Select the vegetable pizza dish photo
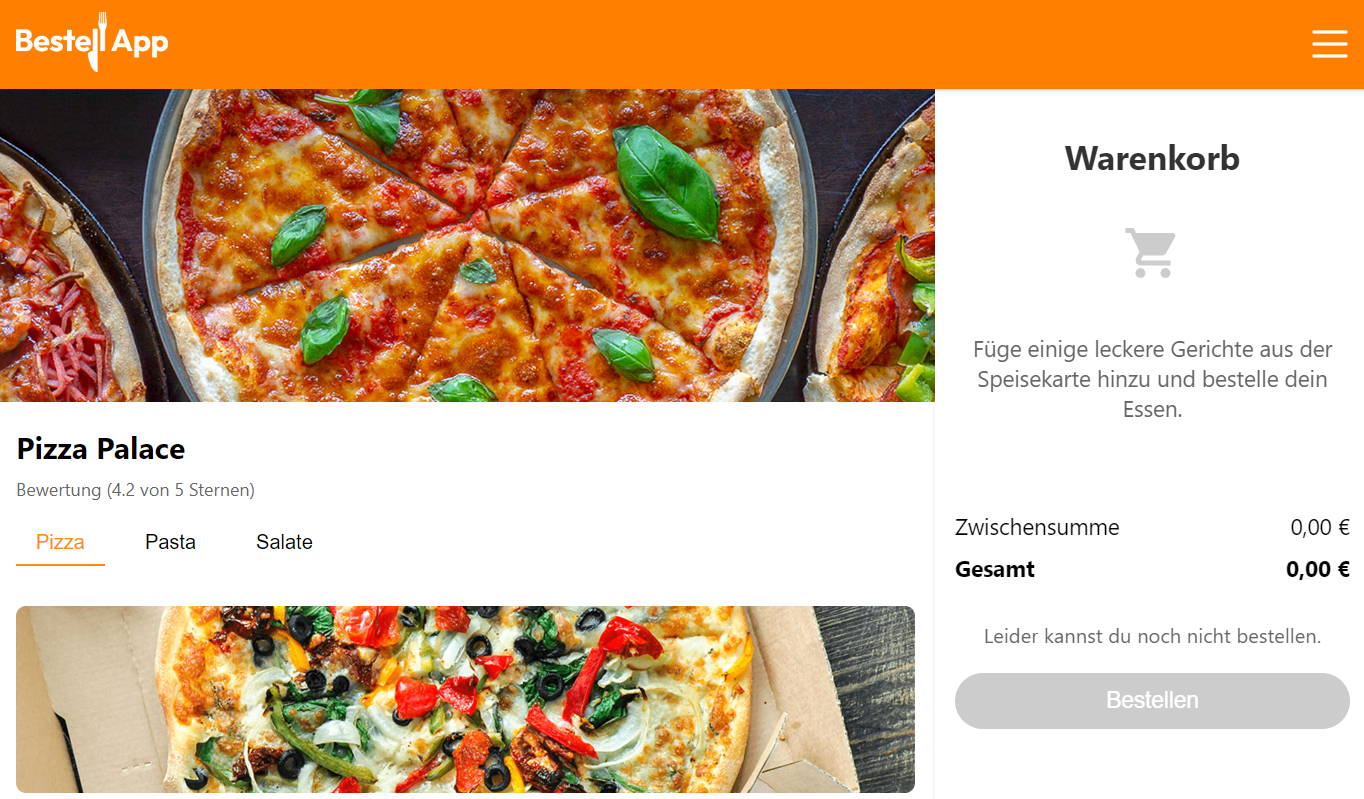This screenshot has height=799, width=1364. pos(465,699)
